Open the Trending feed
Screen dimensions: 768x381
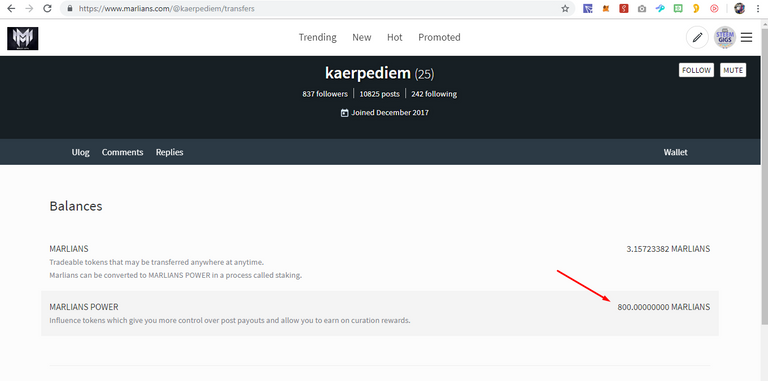318,37
